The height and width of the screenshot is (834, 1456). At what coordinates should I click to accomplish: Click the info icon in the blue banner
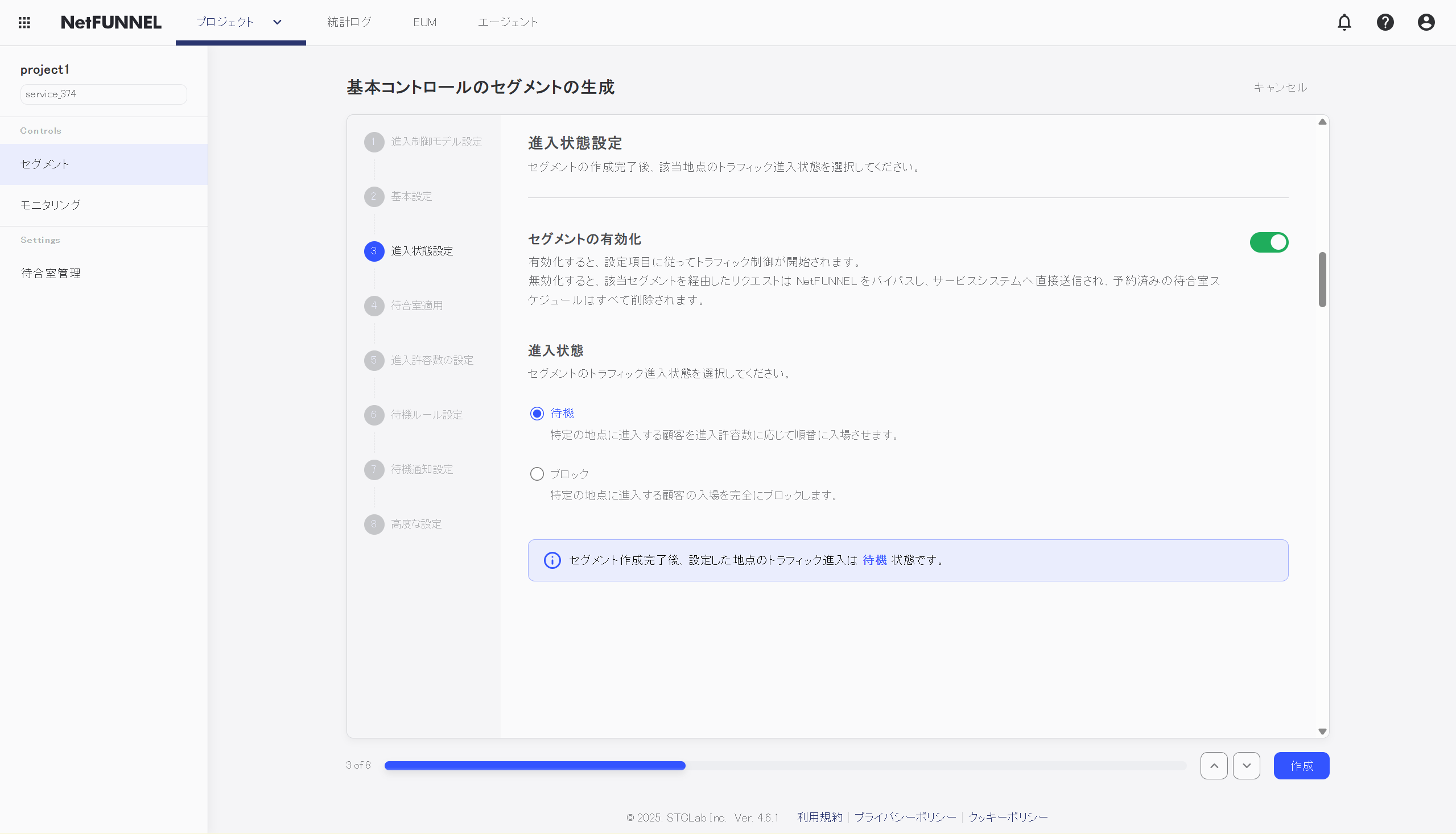(551, 560)
